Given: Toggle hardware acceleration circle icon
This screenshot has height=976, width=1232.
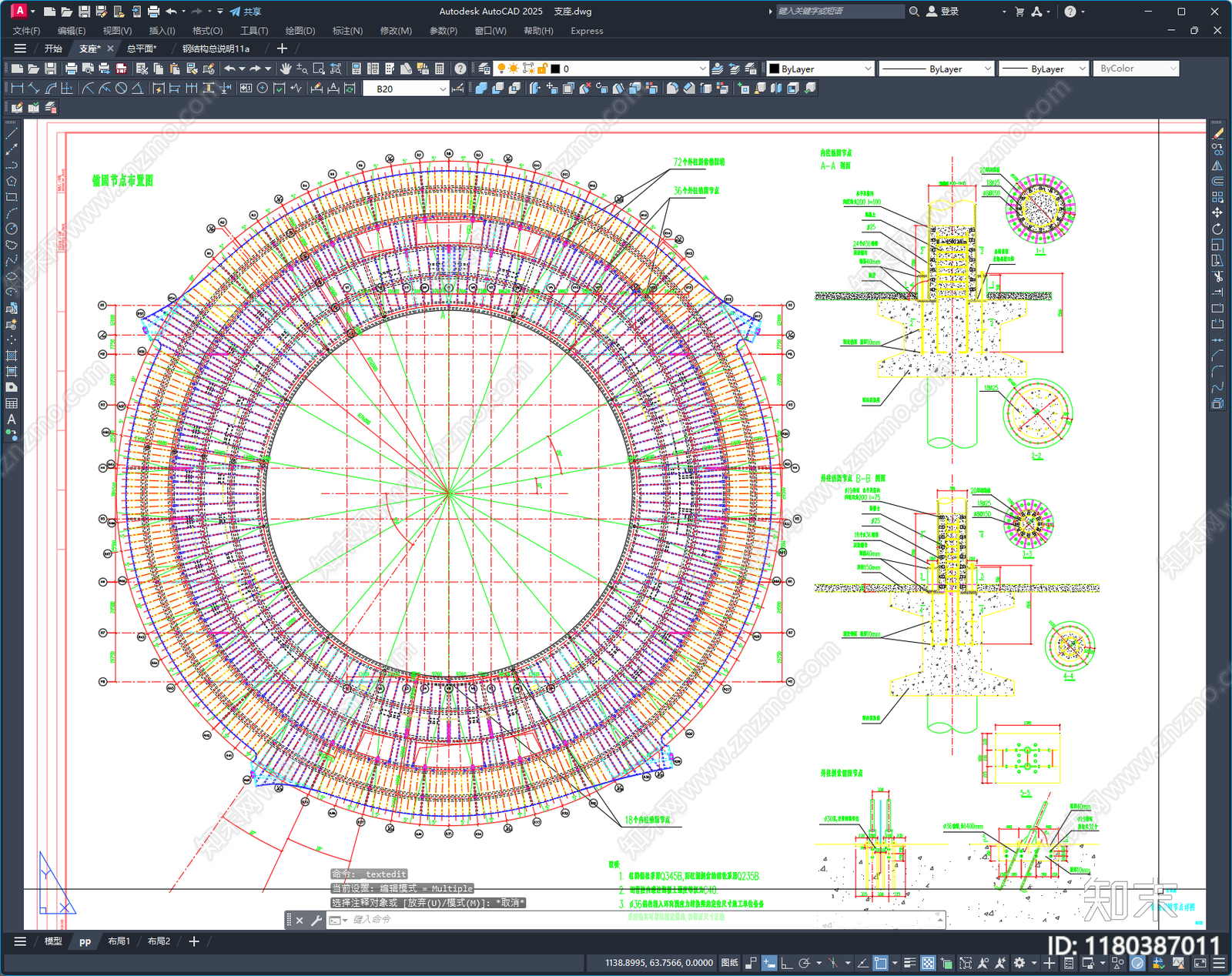Looking at the screenshot, I should 1137,963.
